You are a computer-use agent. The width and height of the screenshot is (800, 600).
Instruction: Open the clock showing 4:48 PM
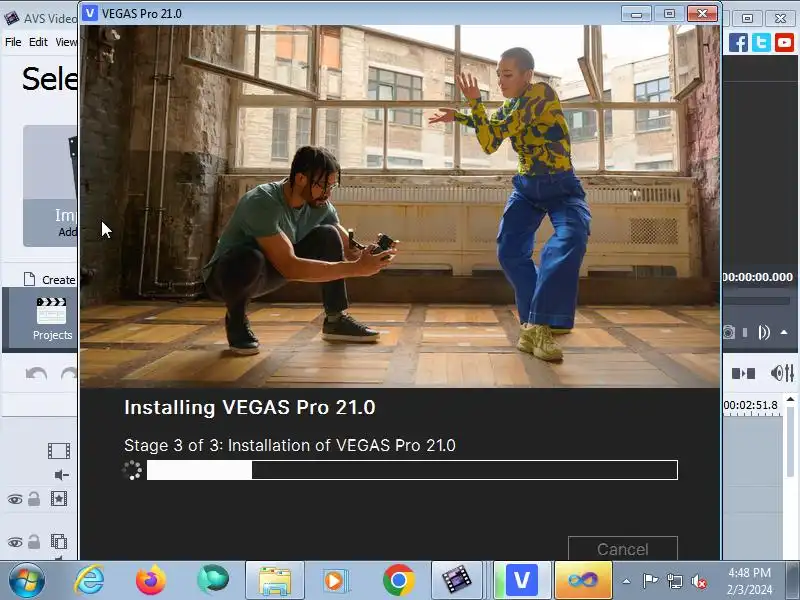click(x=749, y=581)
